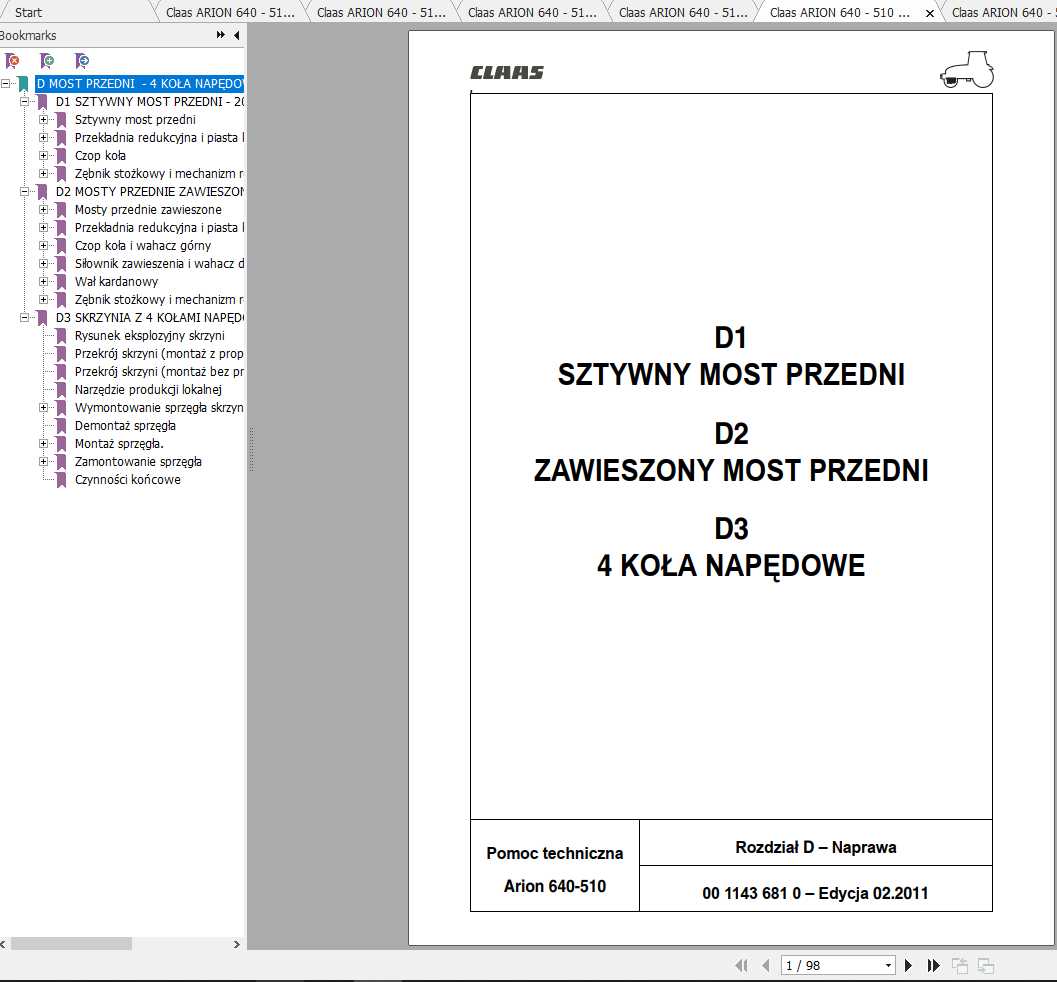Screen dimensions: 1057x982
Task: Click the previous view icon in page navigation
Action: tap(960, 966)
